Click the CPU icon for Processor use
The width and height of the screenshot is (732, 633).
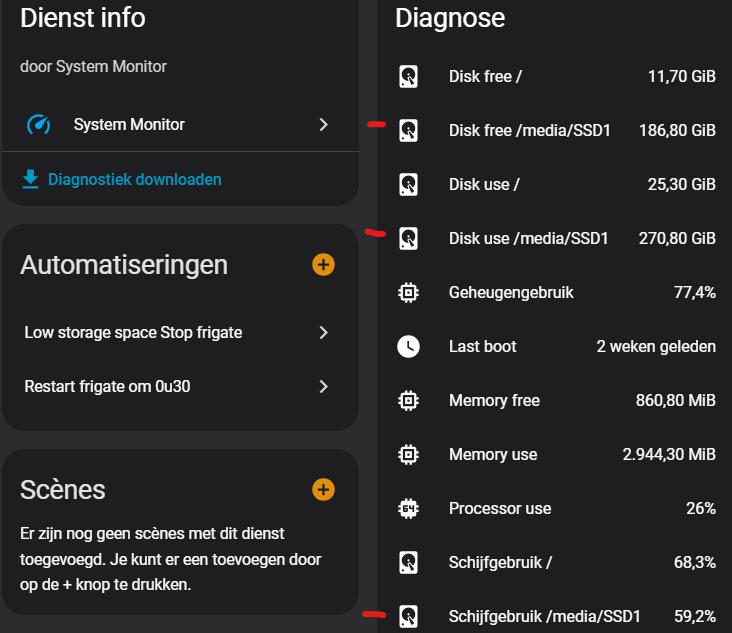pos(408,508)
